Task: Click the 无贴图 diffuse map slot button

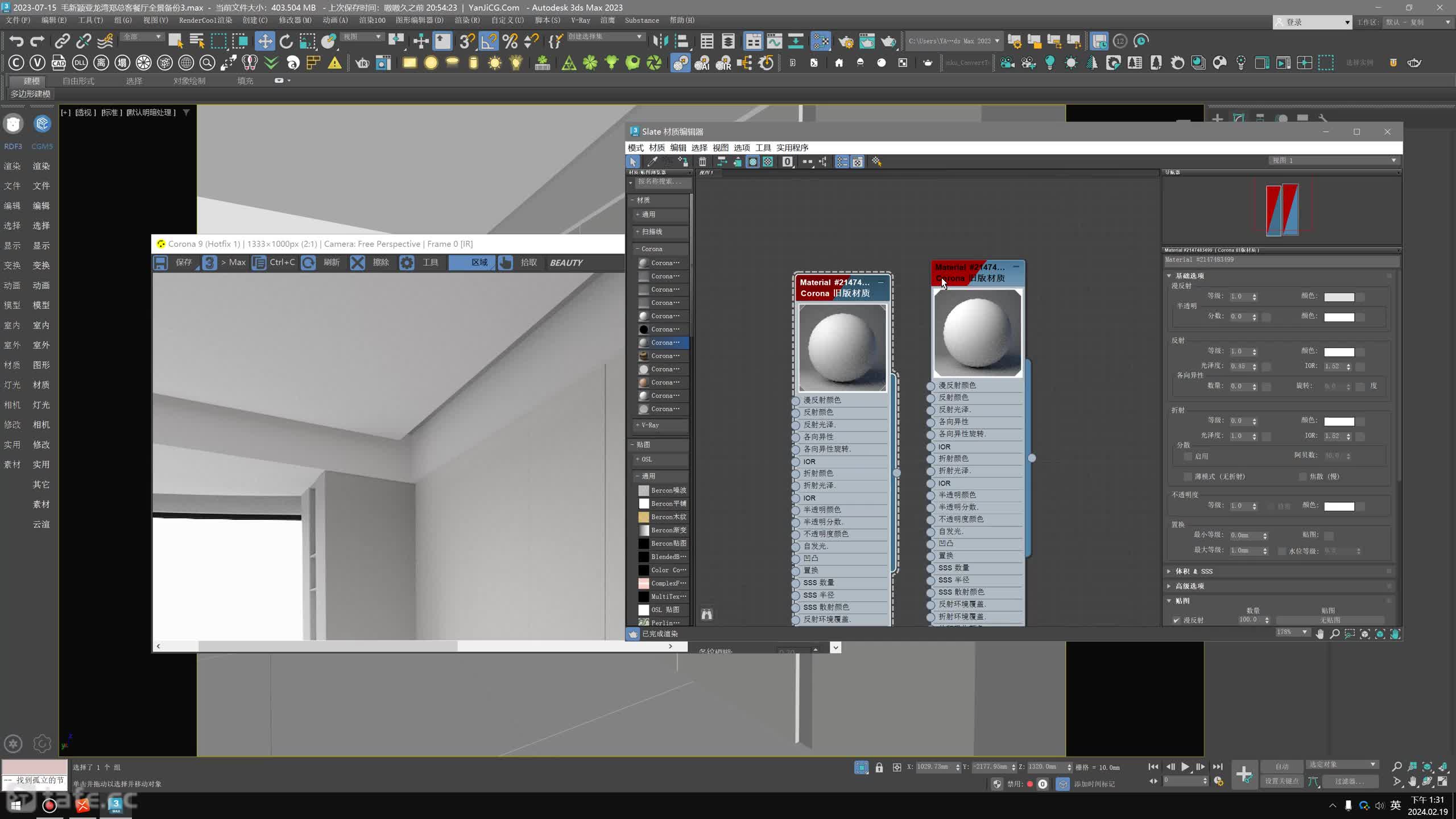Action: [x=1330, y=621]
